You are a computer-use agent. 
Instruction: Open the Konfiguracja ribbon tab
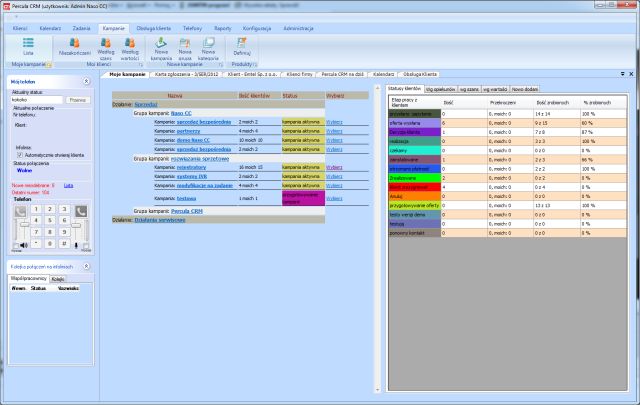257,29
